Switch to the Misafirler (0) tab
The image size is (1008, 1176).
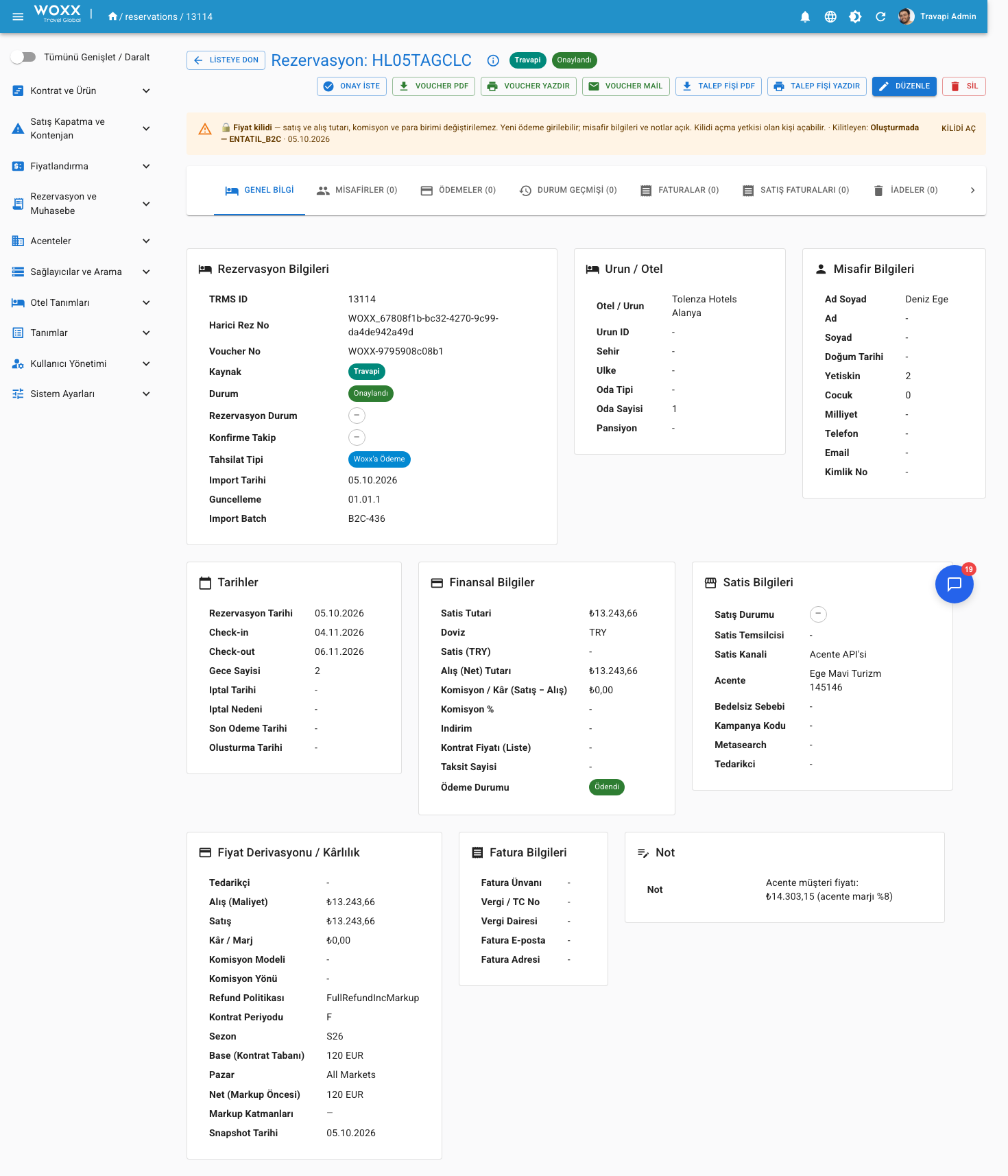click(357, 190)
